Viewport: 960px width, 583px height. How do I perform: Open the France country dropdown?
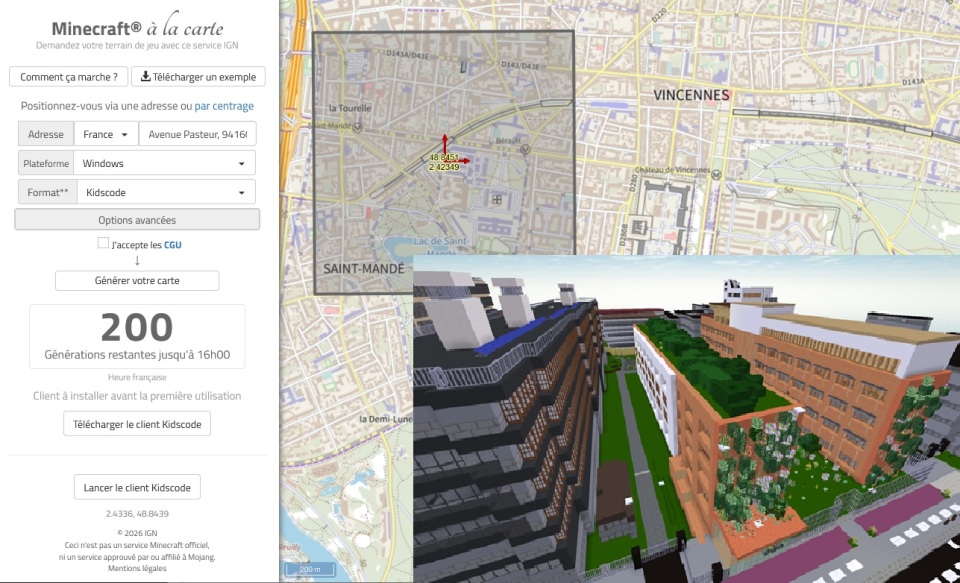(106, 134)
